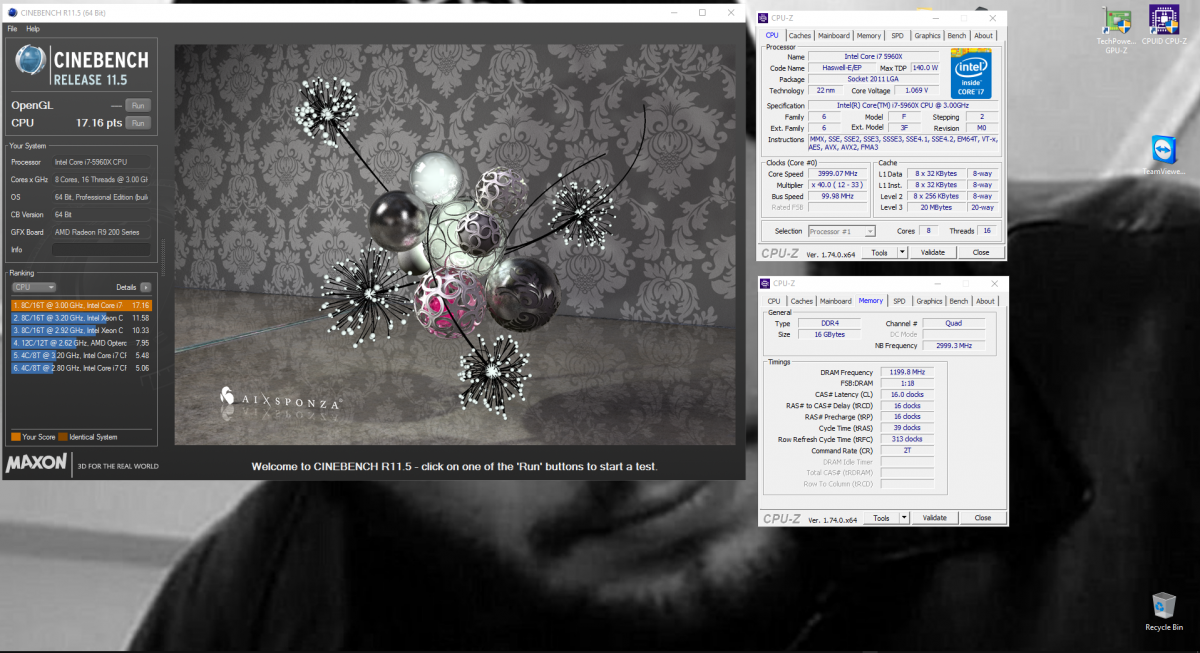
Task: Click the Info field in Your System
Action: pyautogui.click(x=101, y=250)
